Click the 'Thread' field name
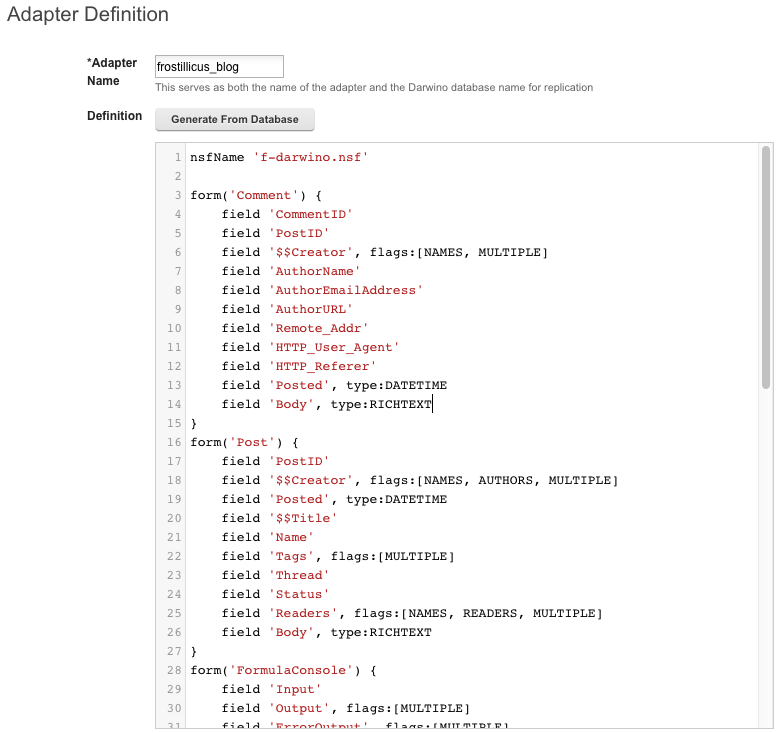Screen dimensions: 784x733 (299, 576)
